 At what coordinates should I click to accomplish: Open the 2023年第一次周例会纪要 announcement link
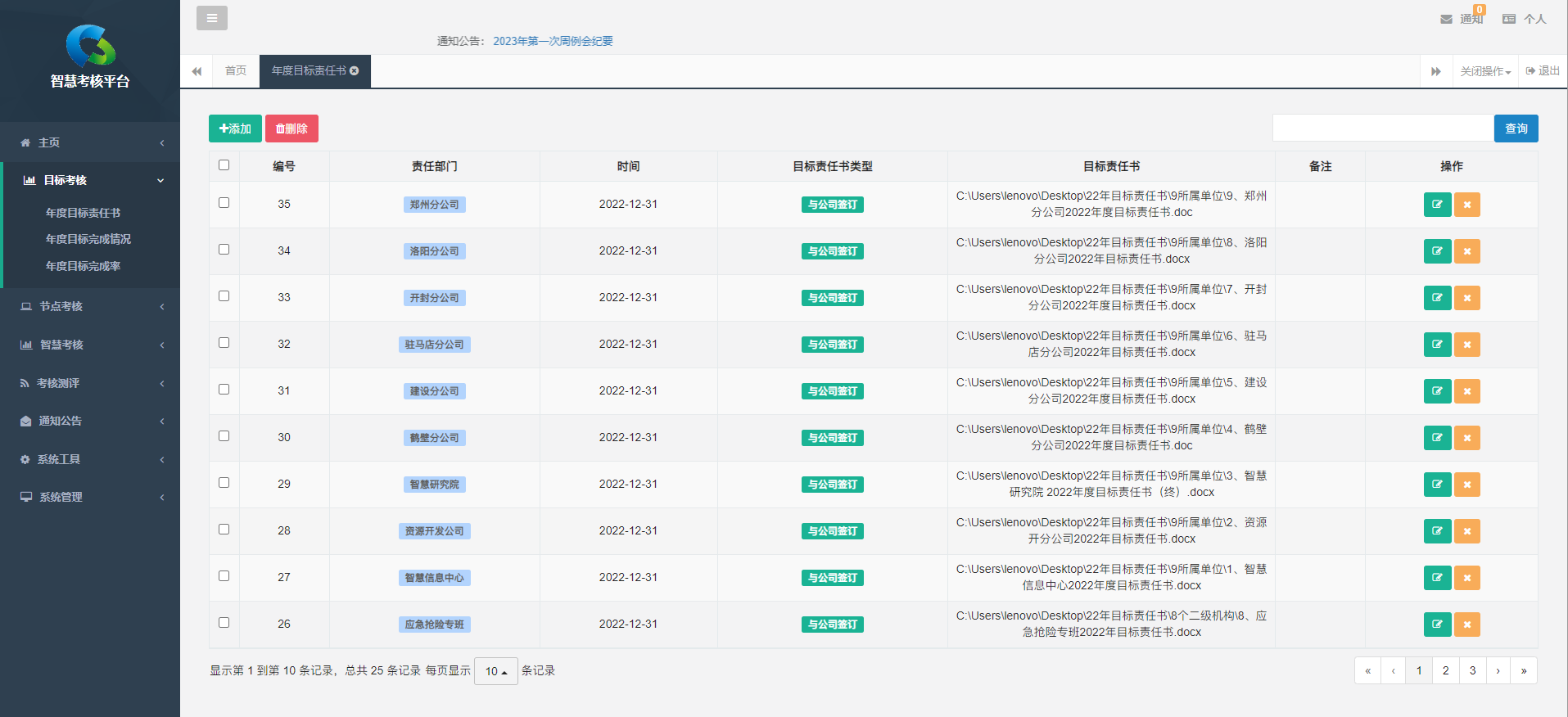(x=553, y=41)
